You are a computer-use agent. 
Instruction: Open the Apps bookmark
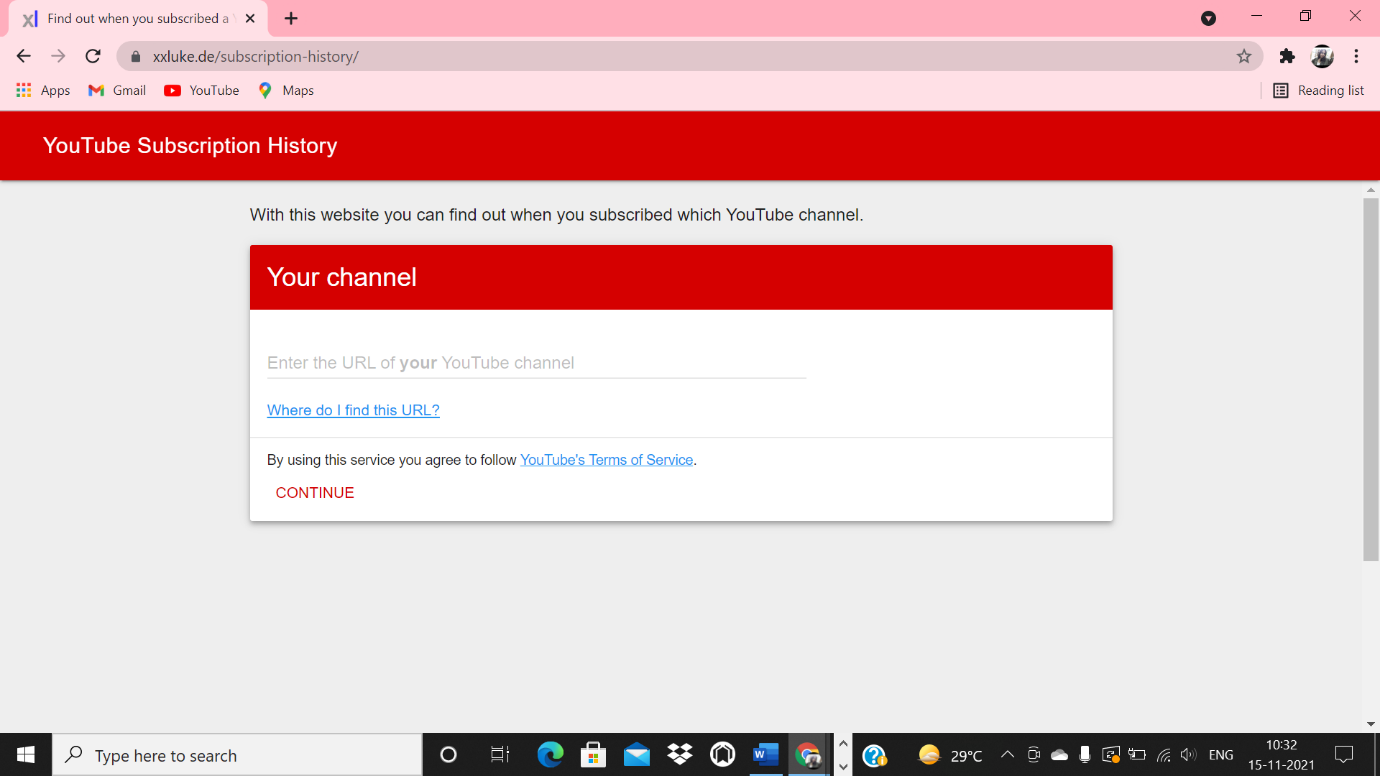tap(43, 90)
